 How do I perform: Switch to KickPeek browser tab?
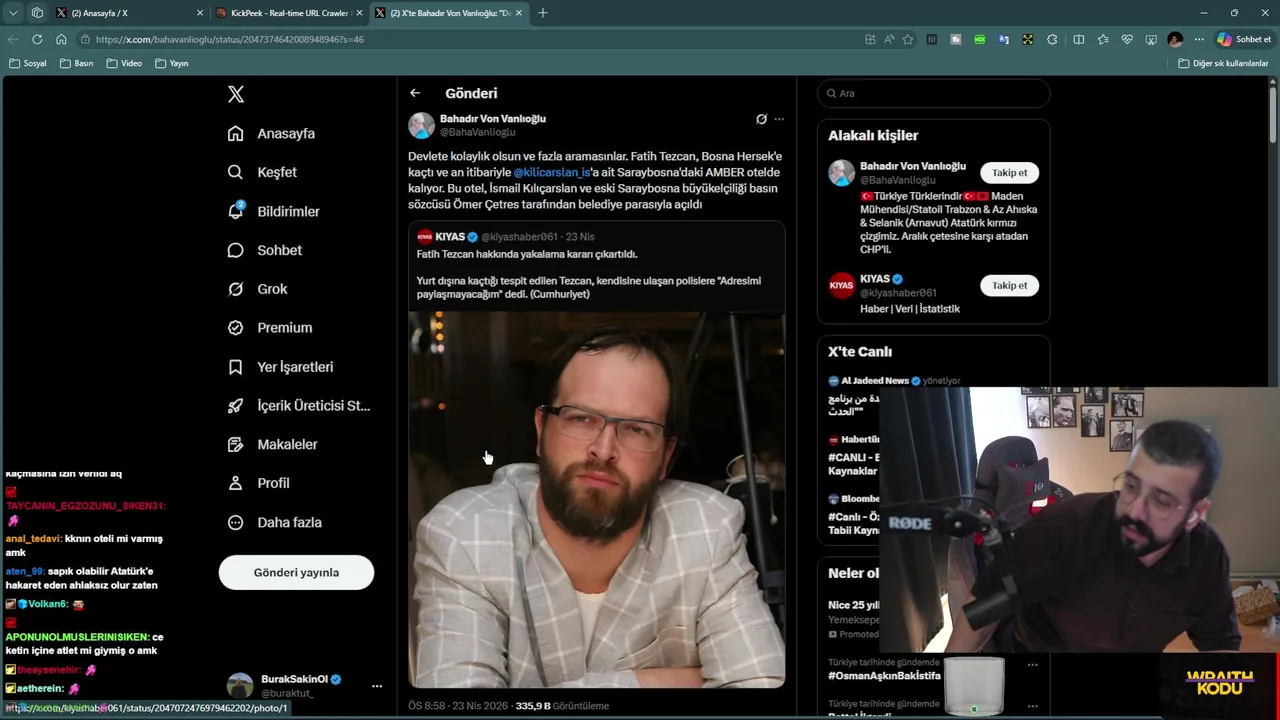pos(288,13)
